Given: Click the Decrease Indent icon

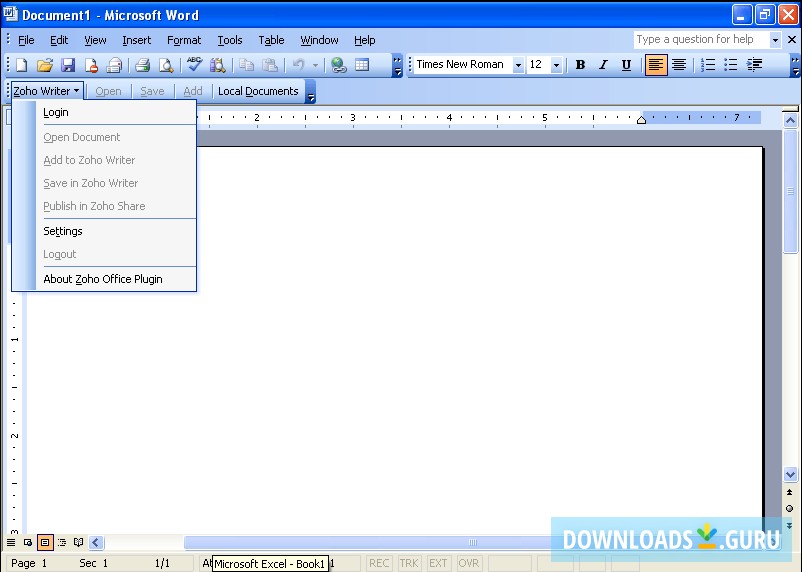Looking at the screenshot, I should (754, 65).
